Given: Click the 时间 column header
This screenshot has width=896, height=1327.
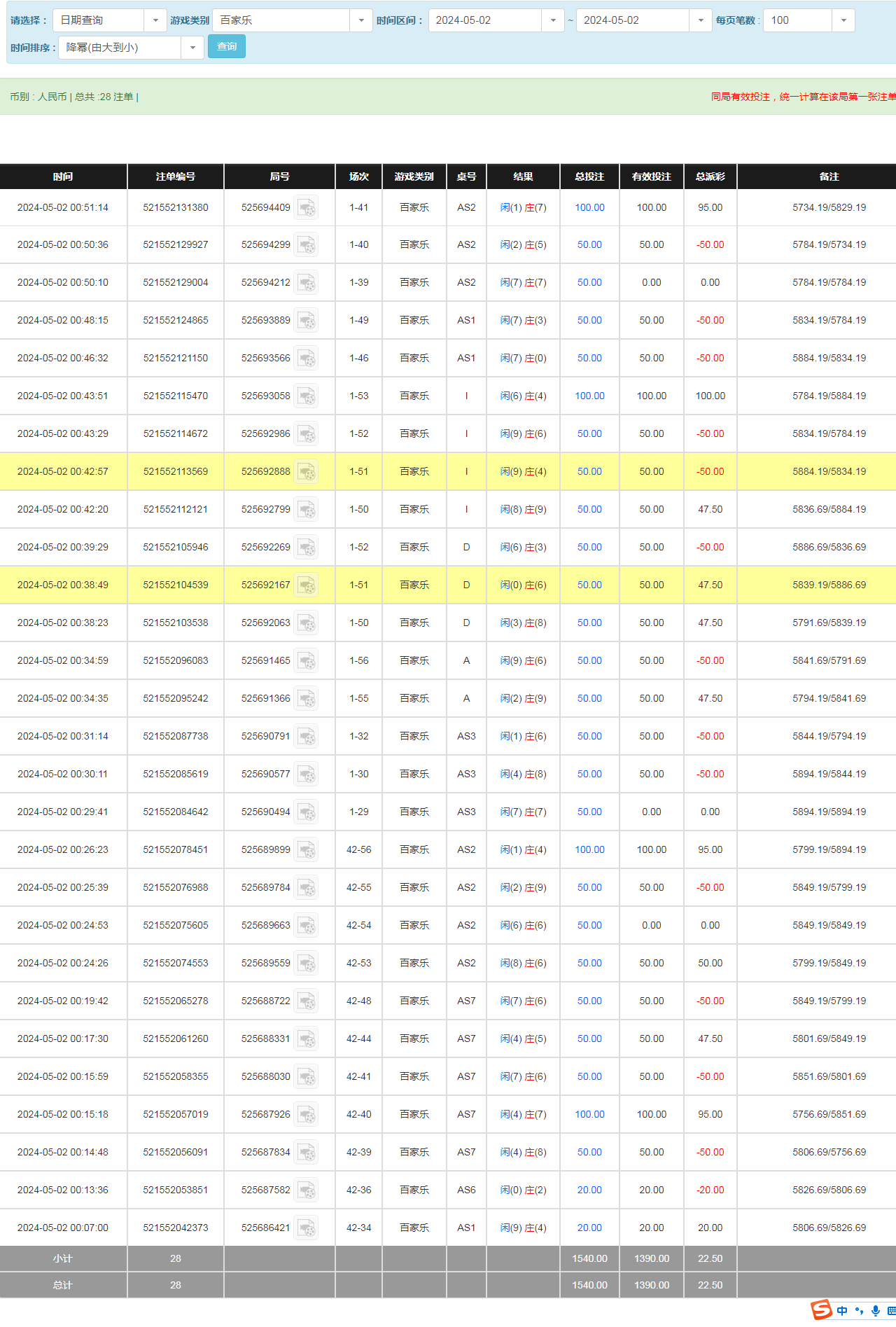Looking at the screenshot, I should pos(63,176).
